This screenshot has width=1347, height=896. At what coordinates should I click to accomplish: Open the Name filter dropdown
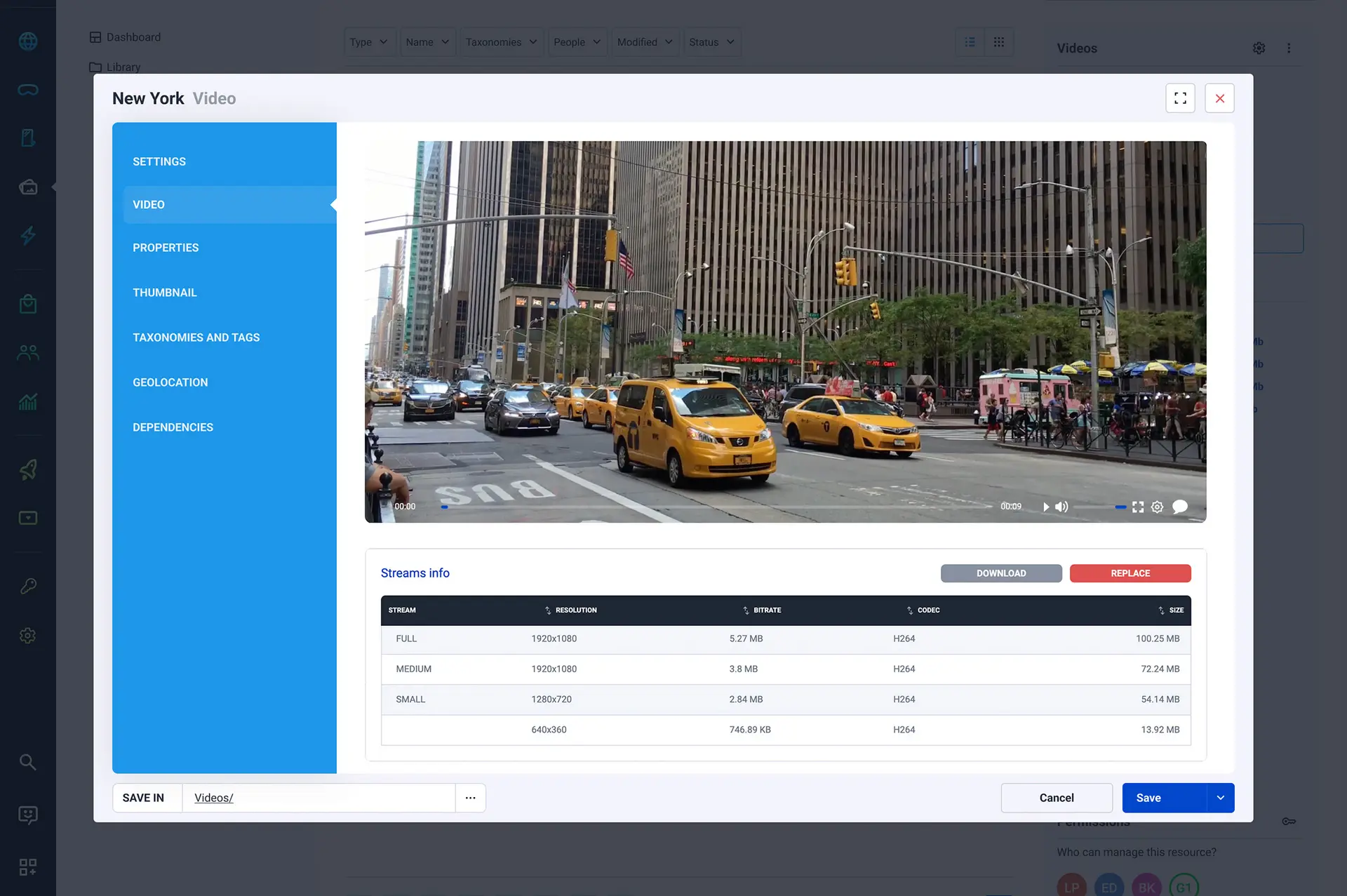(x=428, y=42)
